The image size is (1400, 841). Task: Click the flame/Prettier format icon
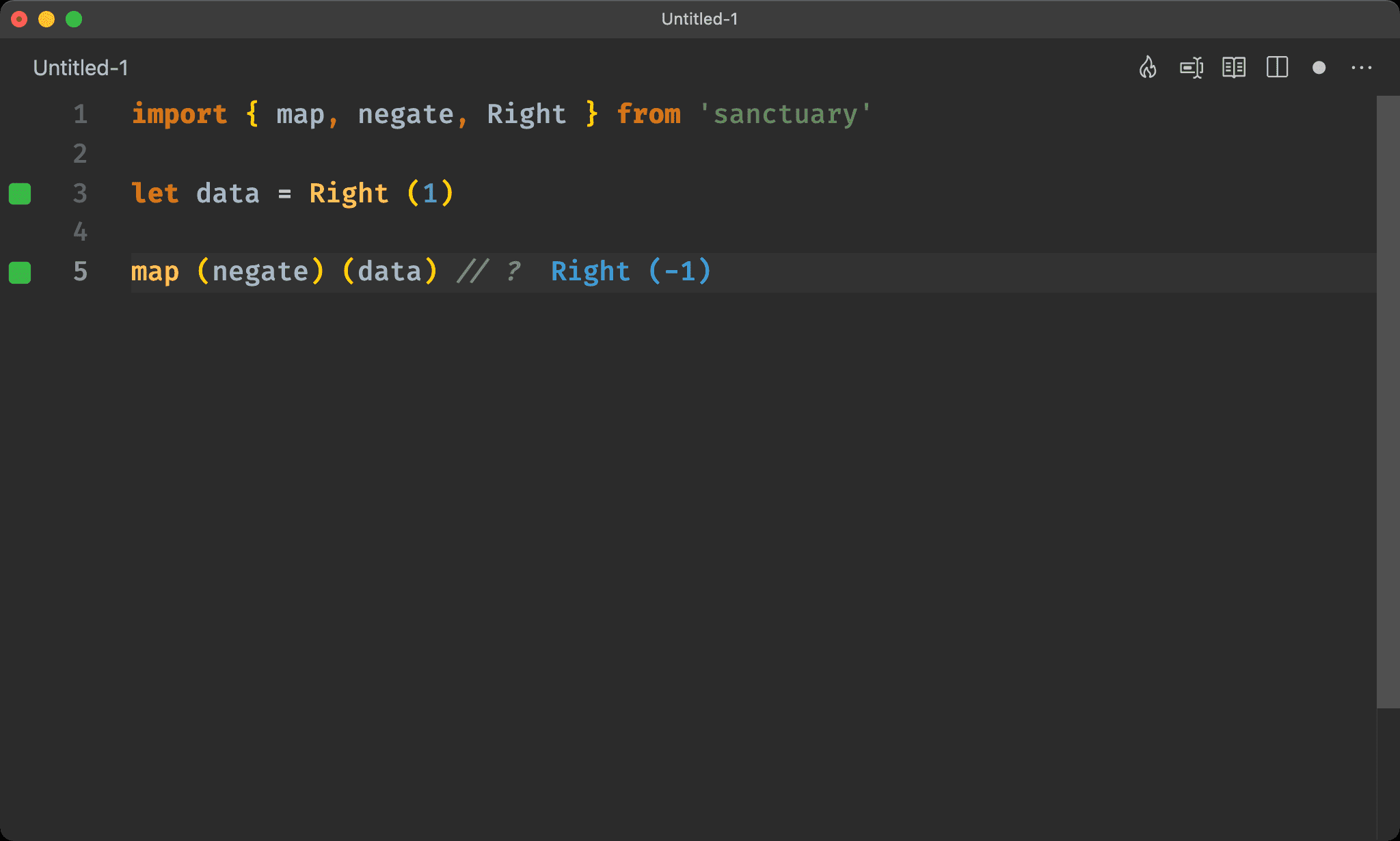point(1148,67)
